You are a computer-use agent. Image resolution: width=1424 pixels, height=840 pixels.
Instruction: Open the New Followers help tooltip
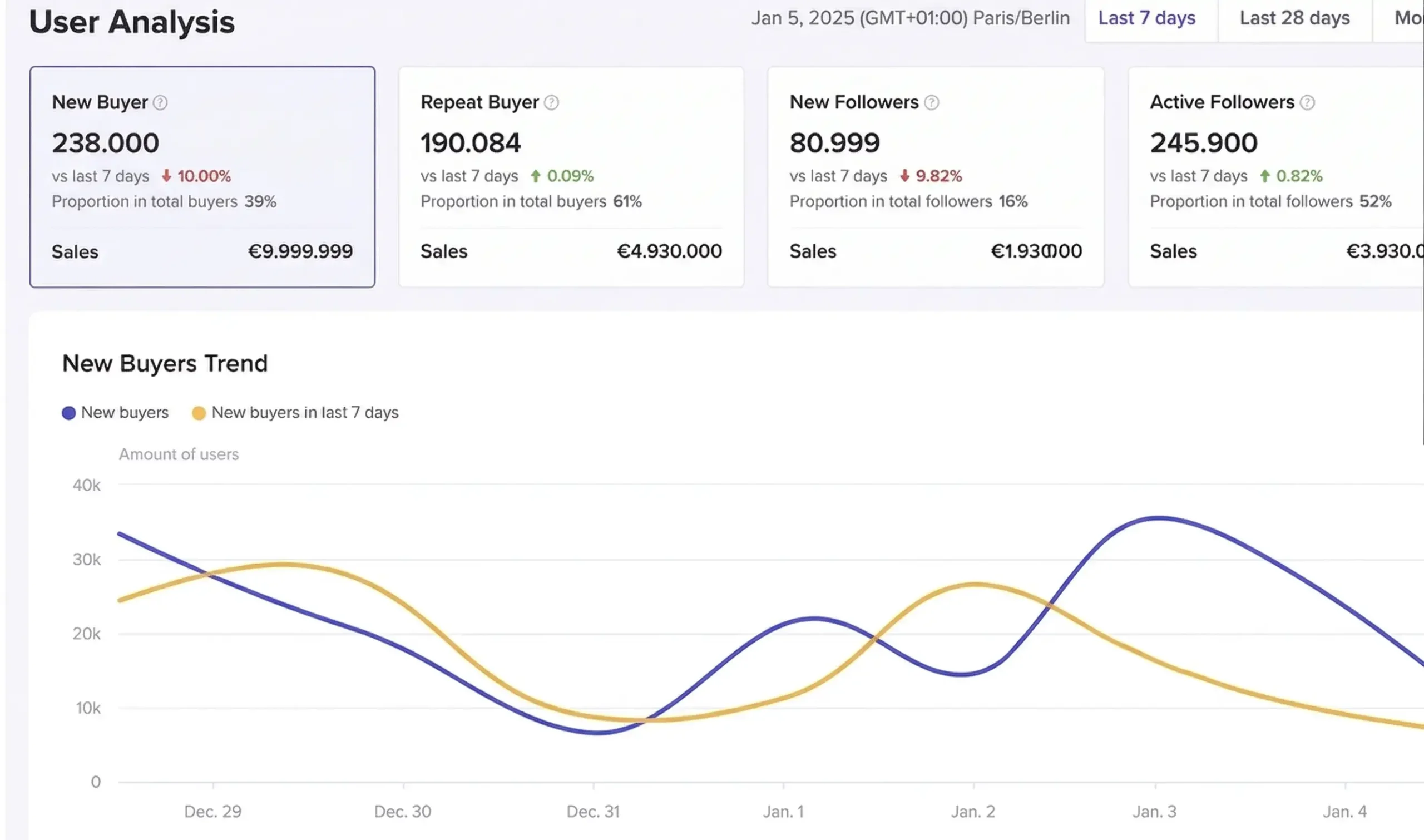point(932,102)
